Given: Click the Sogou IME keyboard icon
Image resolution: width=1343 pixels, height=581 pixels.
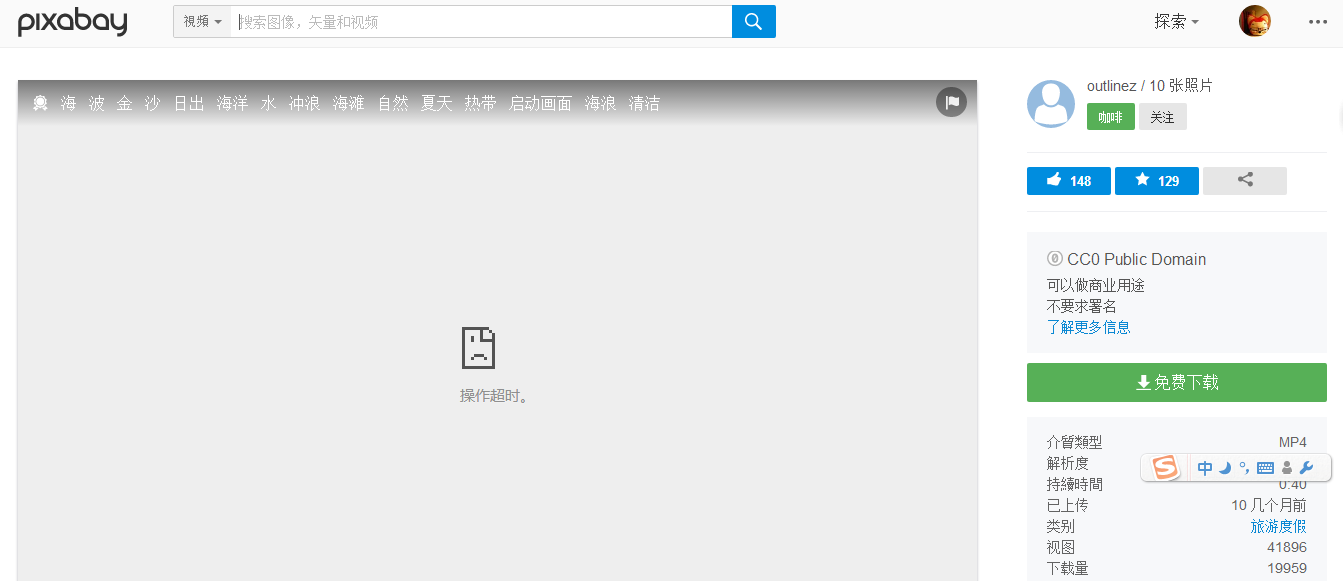Looking at the screenshot, I should pyautogui.click(x=1265, y=467).
